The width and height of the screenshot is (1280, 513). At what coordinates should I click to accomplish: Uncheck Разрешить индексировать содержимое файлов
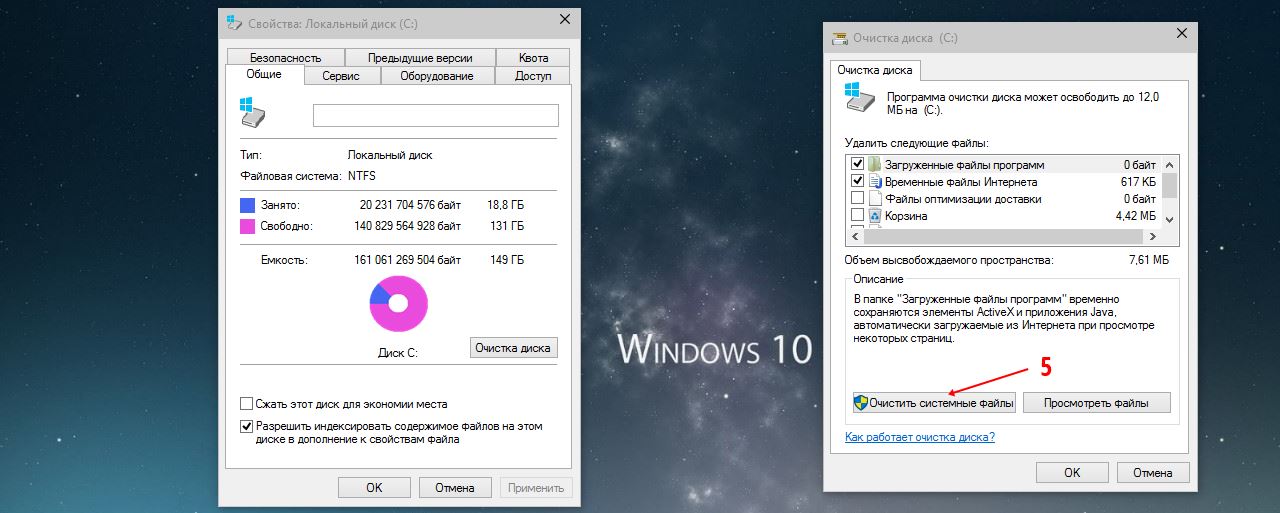click(246, 426)
